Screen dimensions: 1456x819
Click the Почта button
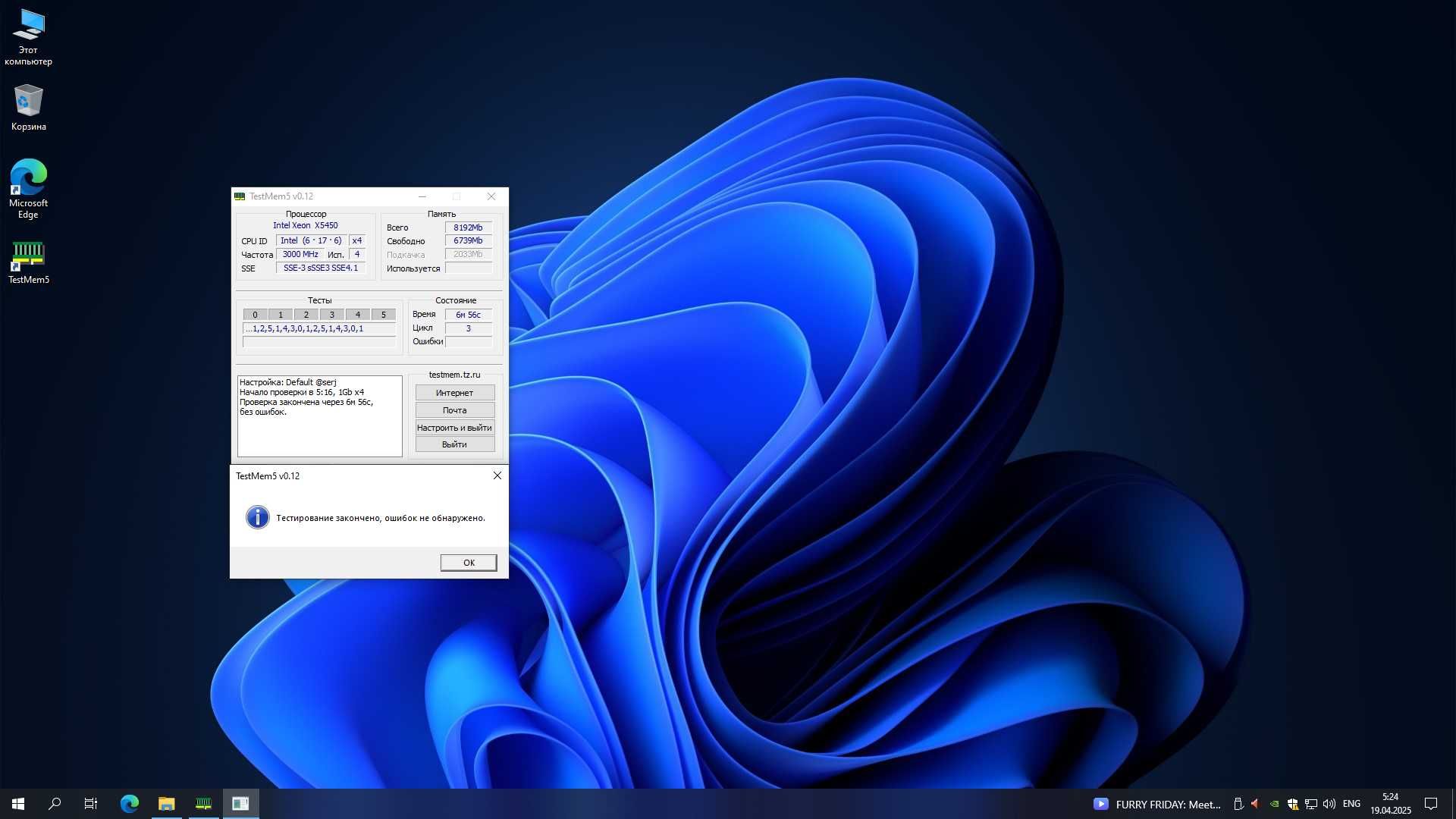(454, 410)
